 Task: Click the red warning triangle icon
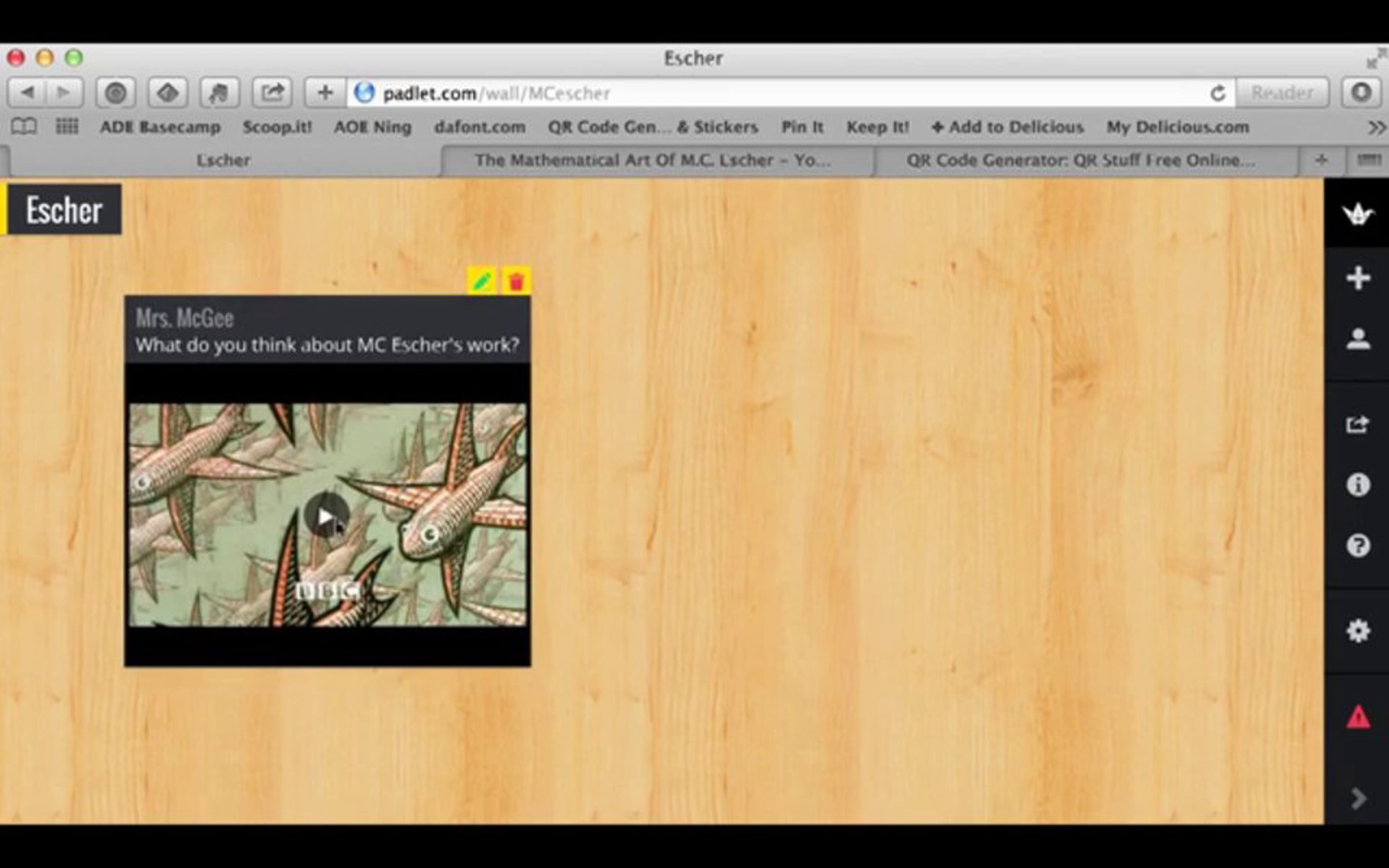click(1358, 718)
